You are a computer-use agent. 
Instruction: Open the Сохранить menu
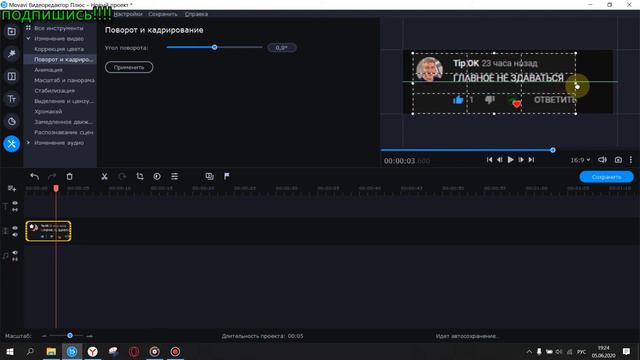click(162, 14)
